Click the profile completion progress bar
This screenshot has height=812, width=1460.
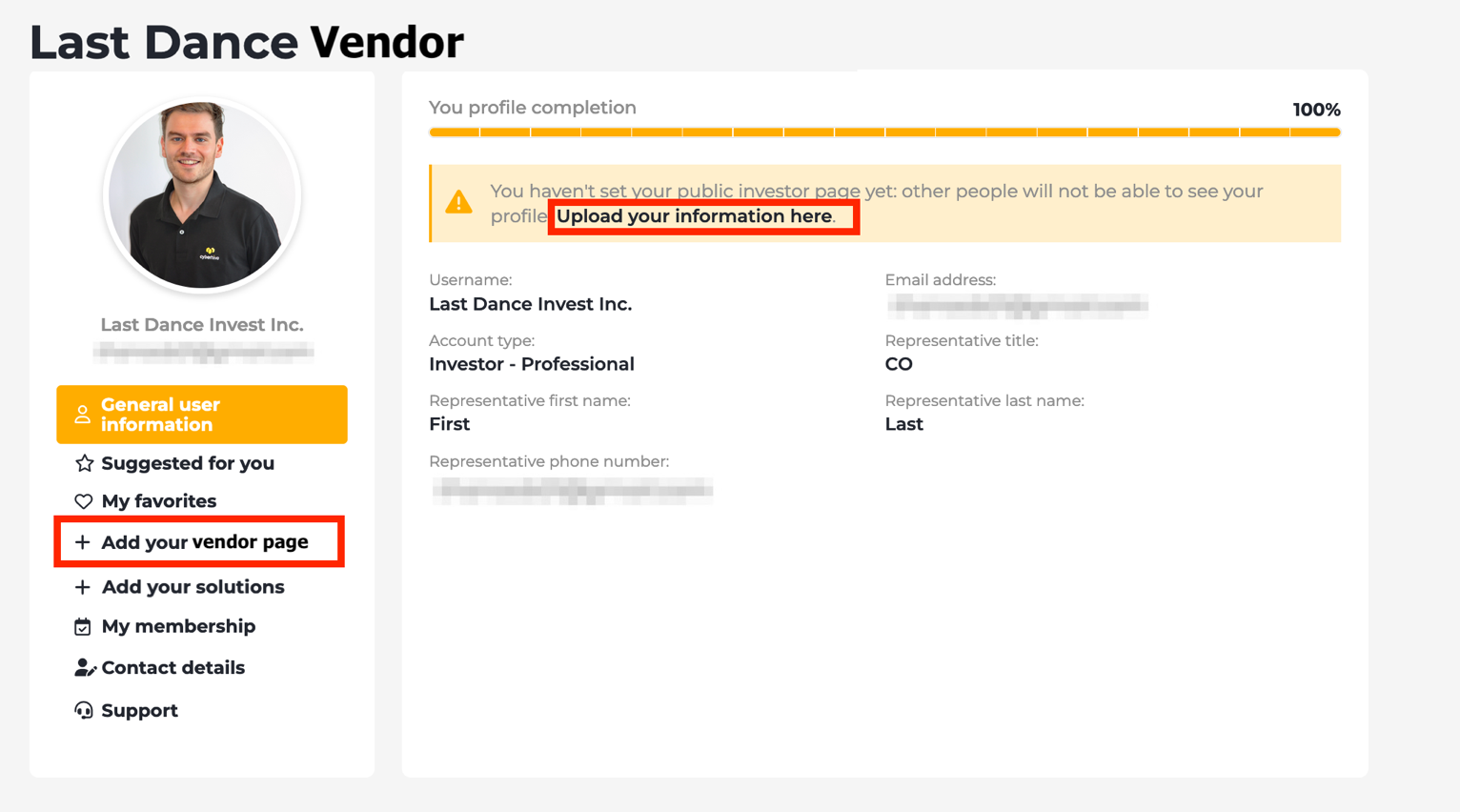pos(884,132)
